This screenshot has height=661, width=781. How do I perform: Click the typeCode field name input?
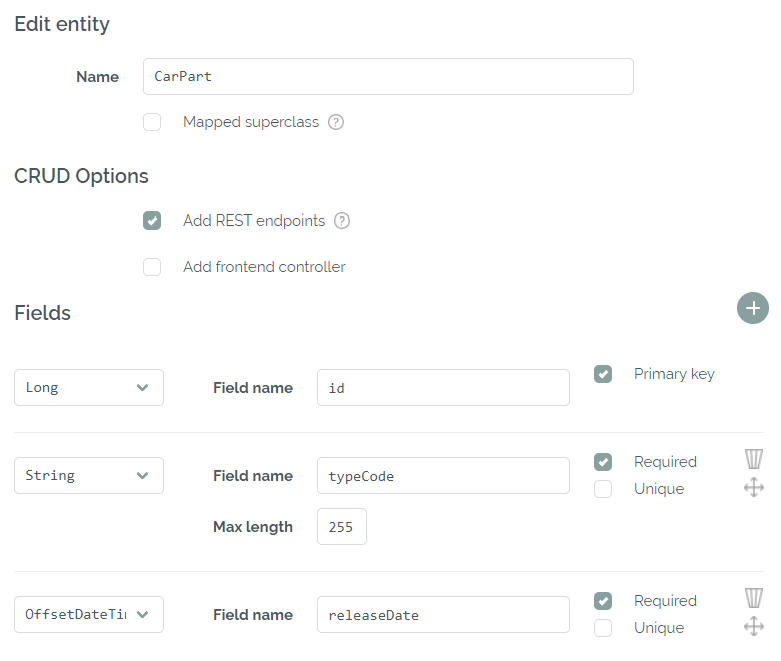tap(443, 476)
